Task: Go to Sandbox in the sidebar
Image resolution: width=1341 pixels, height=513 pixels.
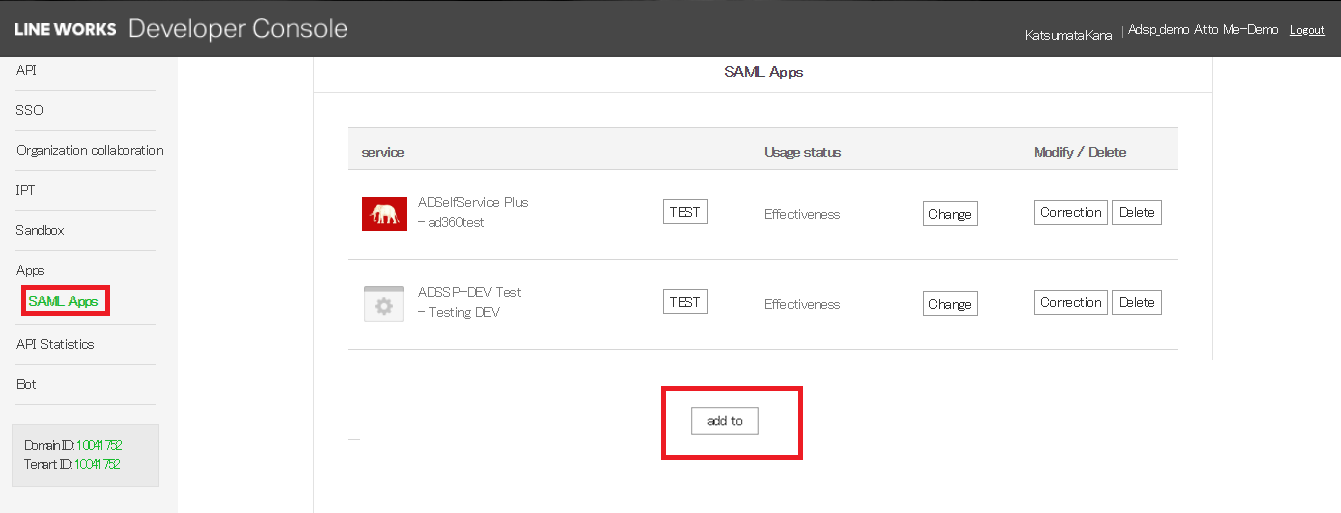Action: click(x=40, y=230)
